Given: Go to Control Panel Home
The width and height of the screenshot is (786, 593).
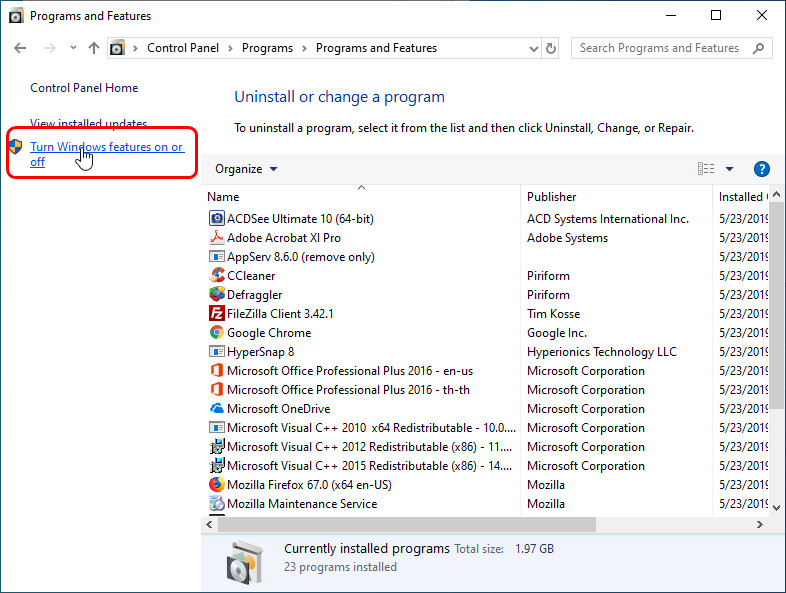Looking at the screenshot, I should tap(84, 88).
